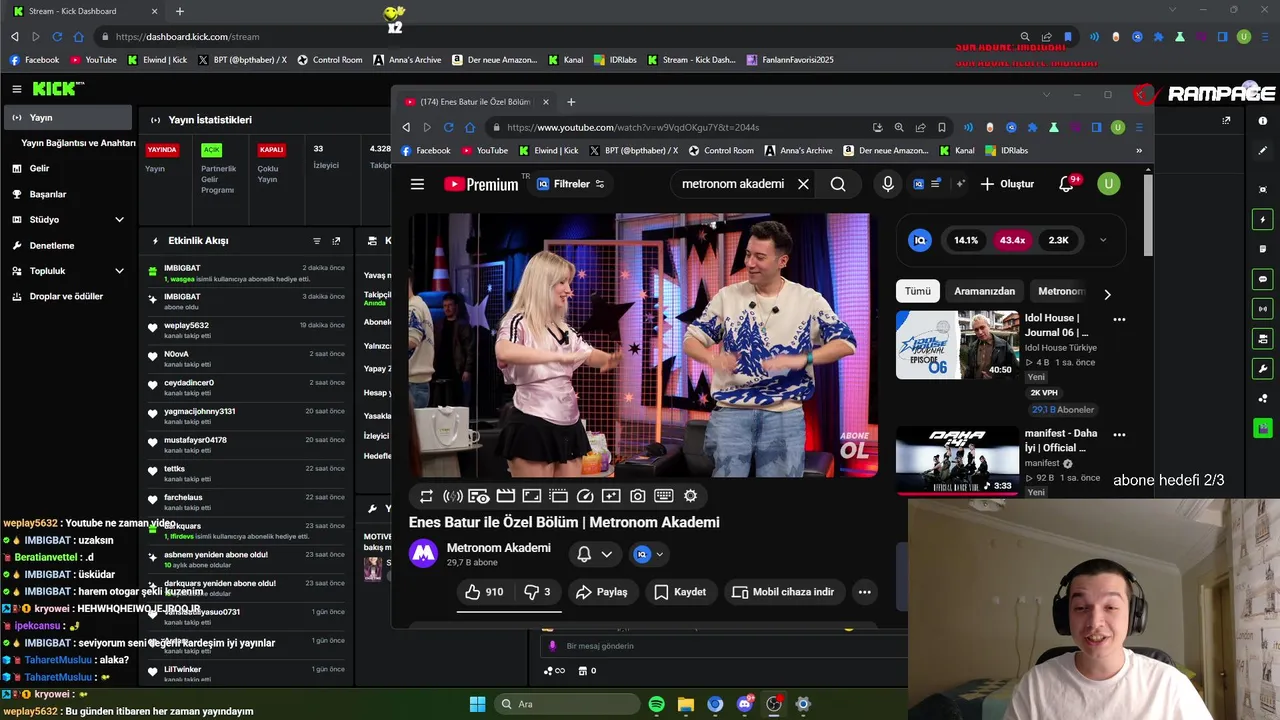The image size is (1280, 720).
Task: Clear the YouTube search text with X
Action: (x=803, y=184)
